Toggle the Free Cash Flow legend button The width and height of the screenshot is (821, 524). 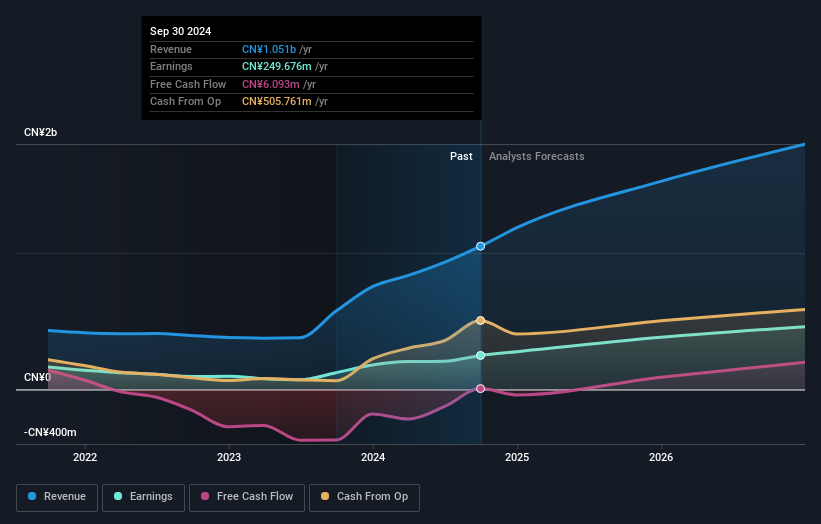tap(247, 497)
